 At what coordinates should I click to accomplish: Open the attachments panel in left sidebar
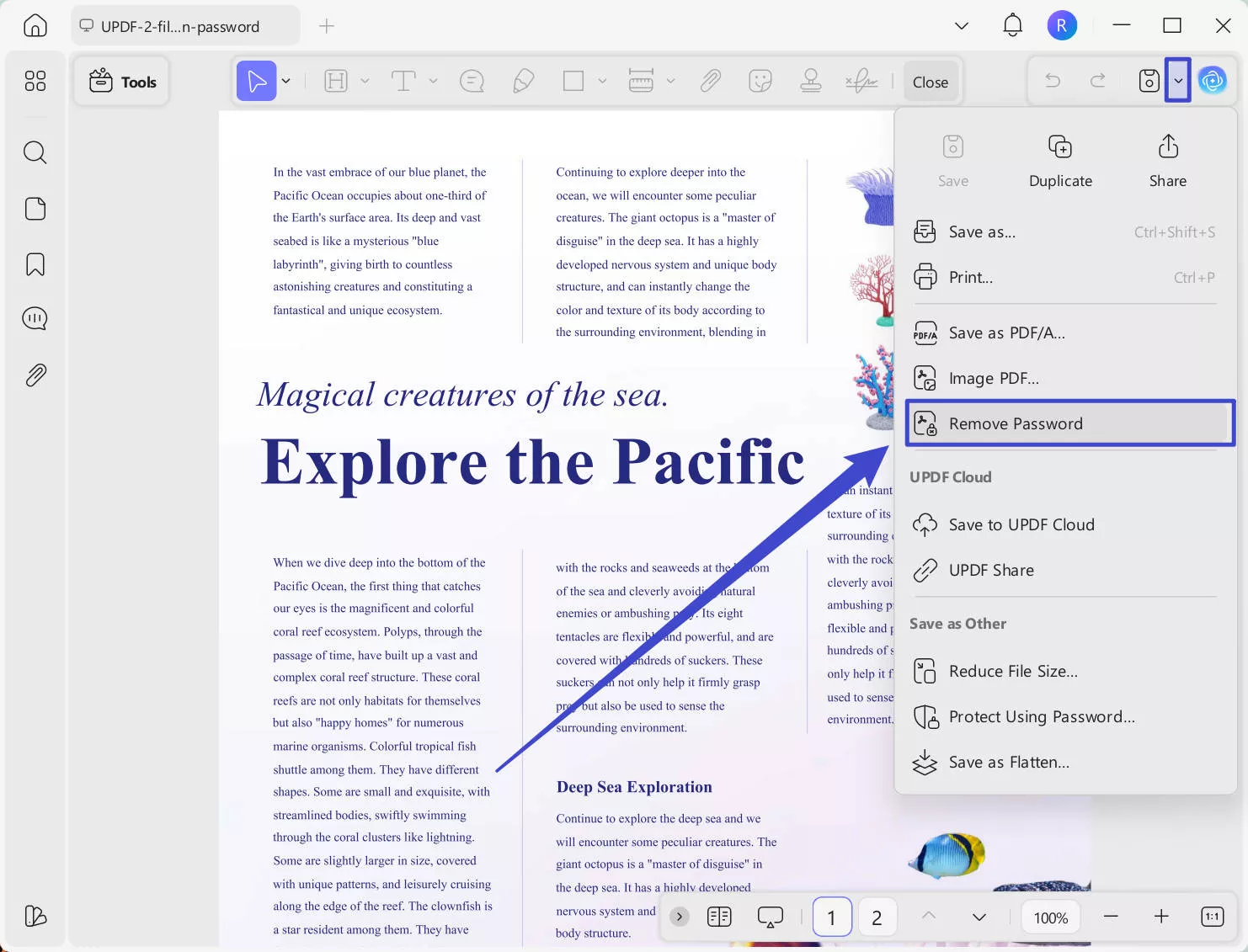(x=35, y=375)
